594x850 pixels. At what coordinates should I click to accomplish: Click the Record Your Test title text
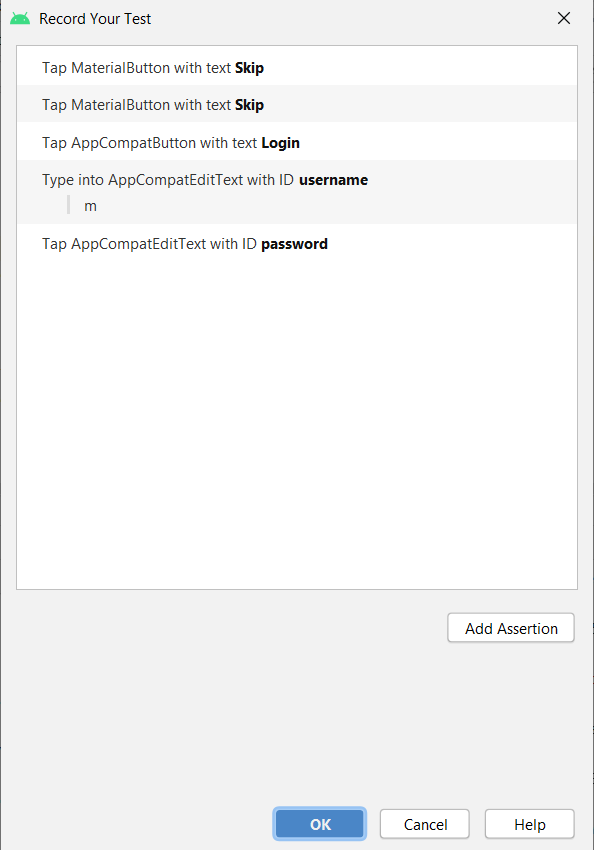(x=95, y=19)
